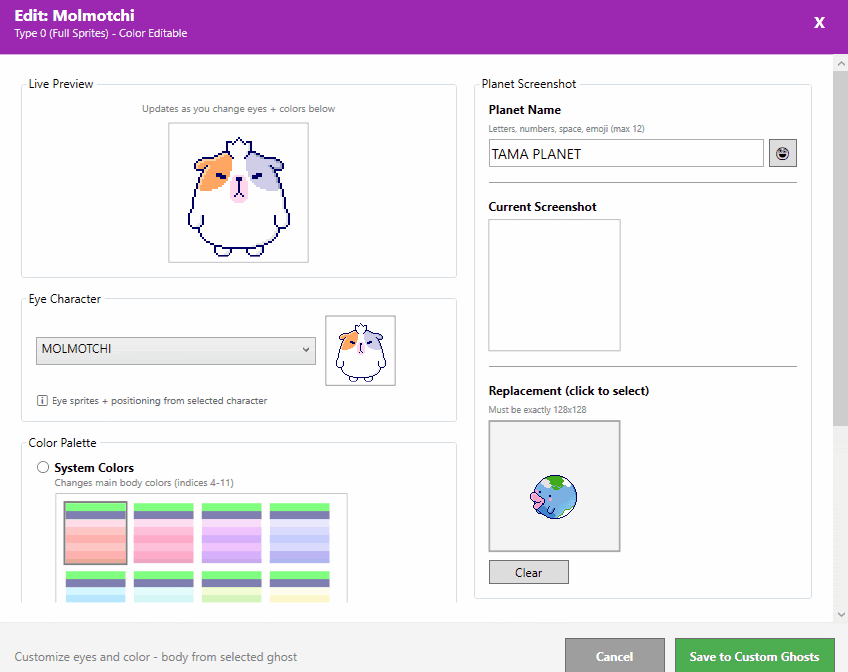Choose the hot pink color palette
848x672 pixels.
pyautogui.click(x=163, y=533)
